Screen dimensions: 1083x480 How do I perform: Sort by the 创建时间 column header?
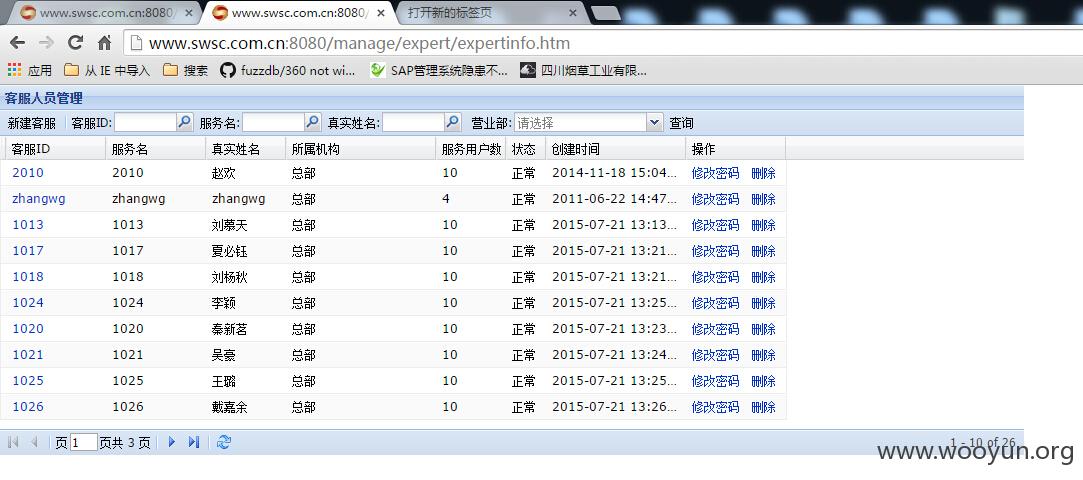(615, 148)
